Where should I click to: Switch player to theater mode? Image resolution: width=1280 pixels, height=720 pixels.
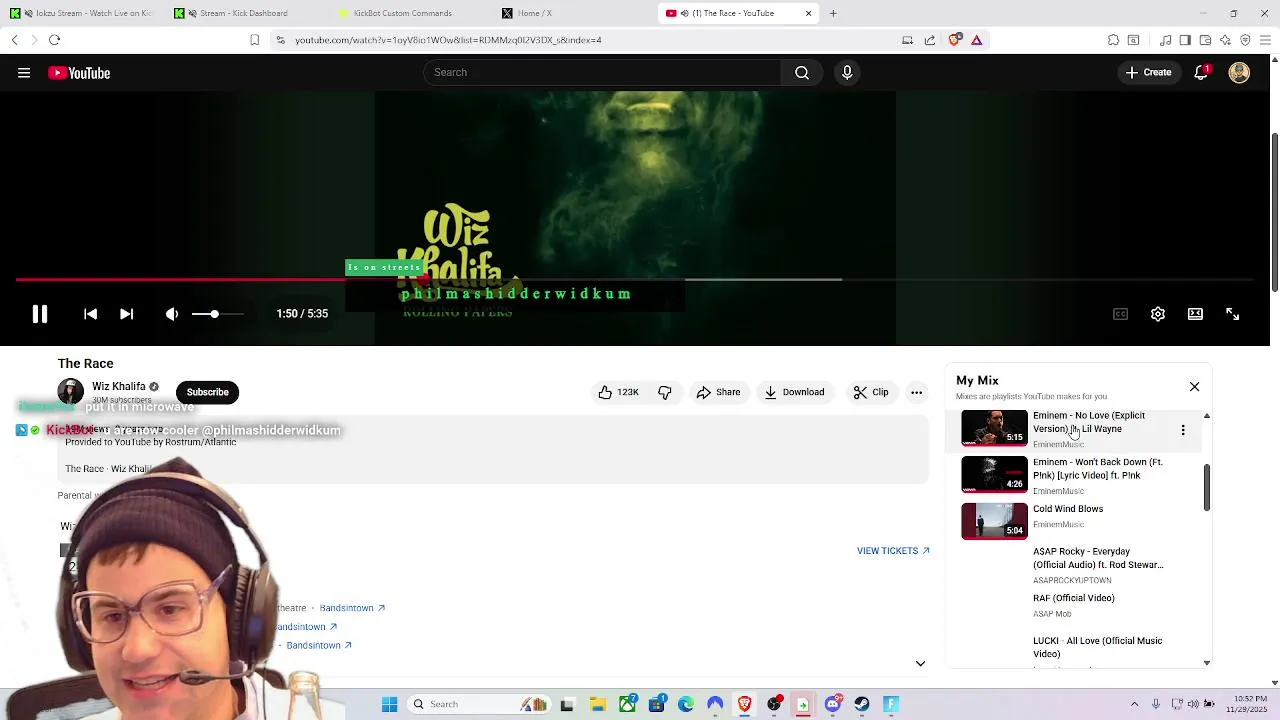coord(1195,314)
